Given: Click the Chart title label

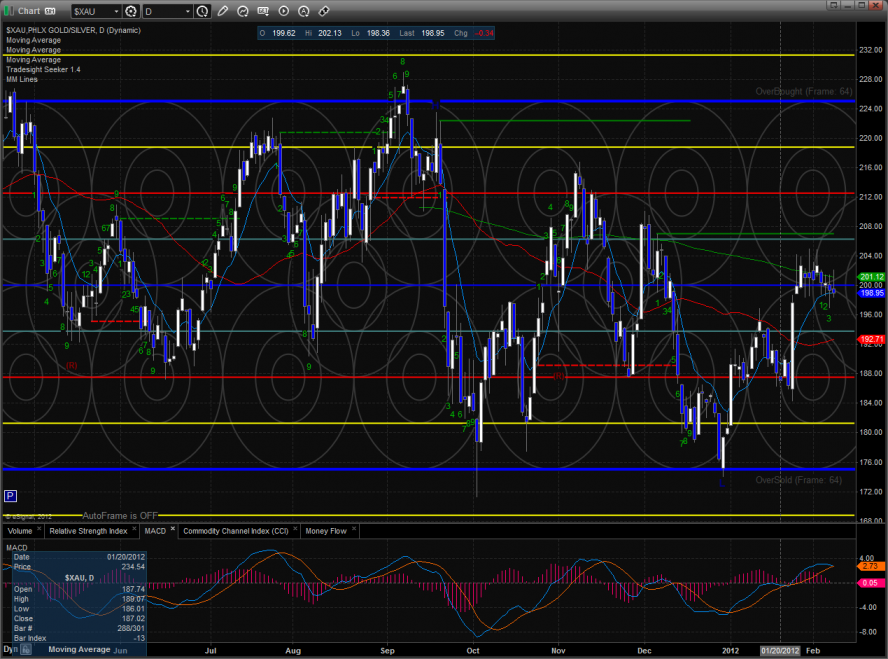Looking at the screenshot, I should coord(29,11).
